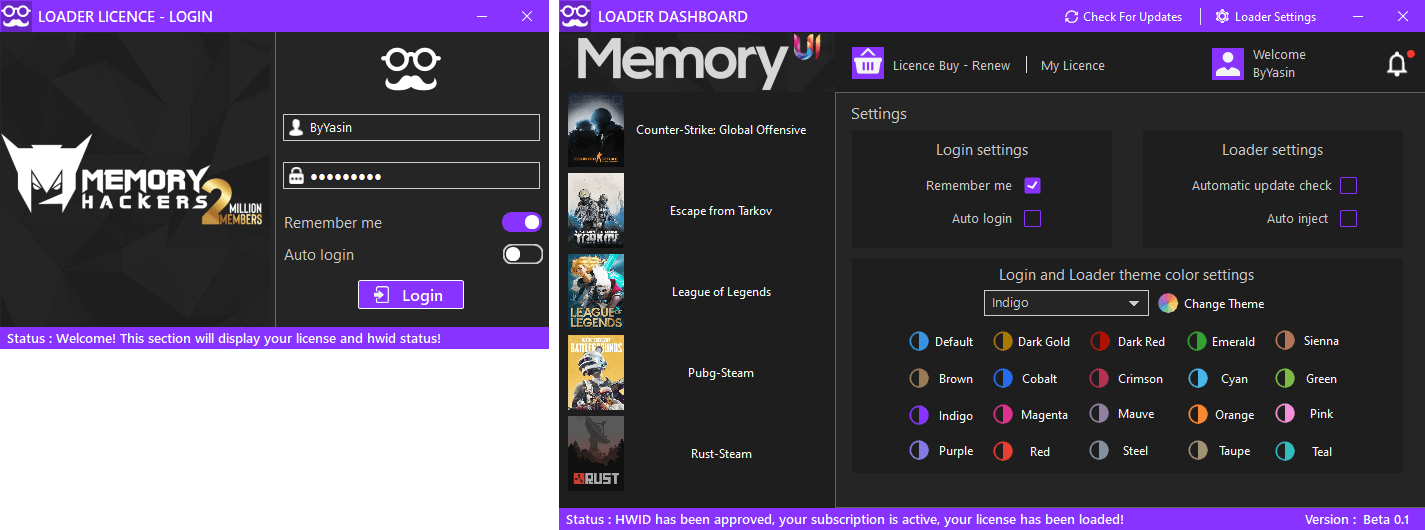
Task: Pick the Magenta theme color swatch
Action: 1002,414
